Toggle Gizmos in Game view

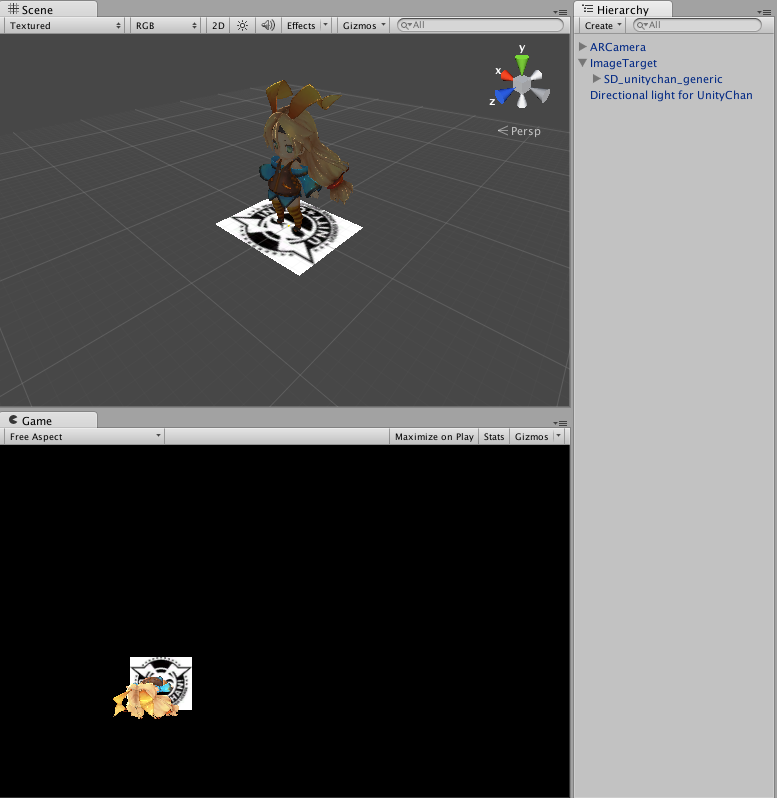(x=531, y=437)
